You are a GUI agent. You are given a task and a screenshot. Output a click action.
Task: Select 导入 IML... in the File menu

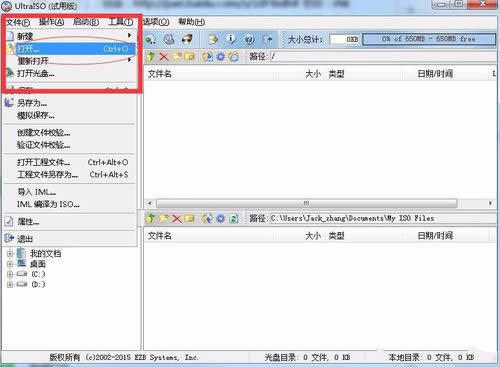click(70, 192)
